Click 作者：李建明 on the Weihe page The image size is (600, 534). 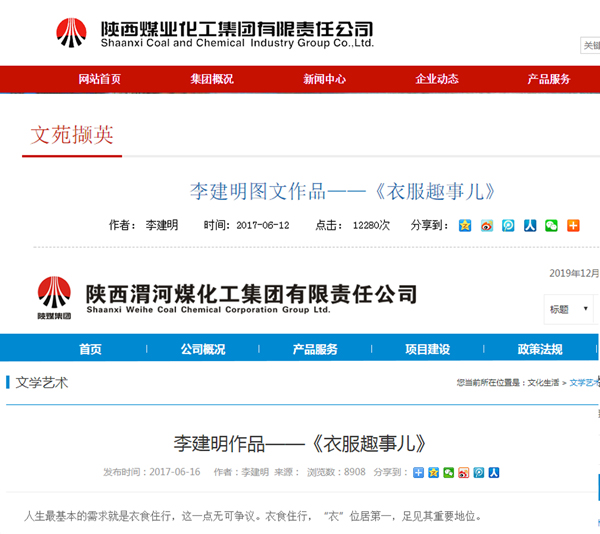pos(241,472)
